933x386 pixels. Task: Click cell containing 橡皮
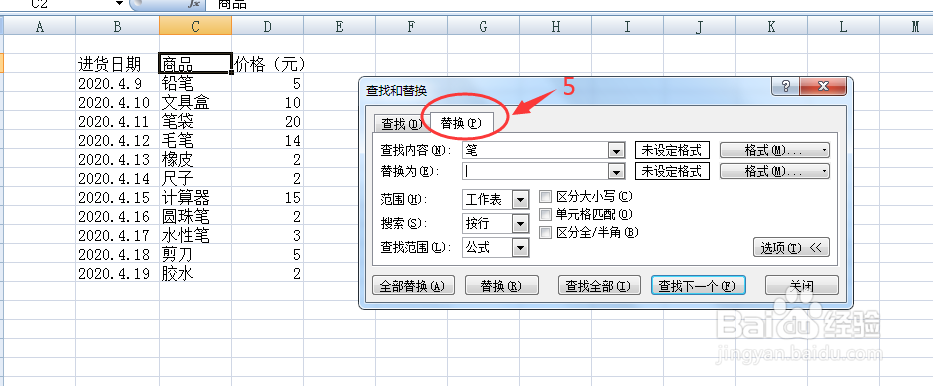195,159
